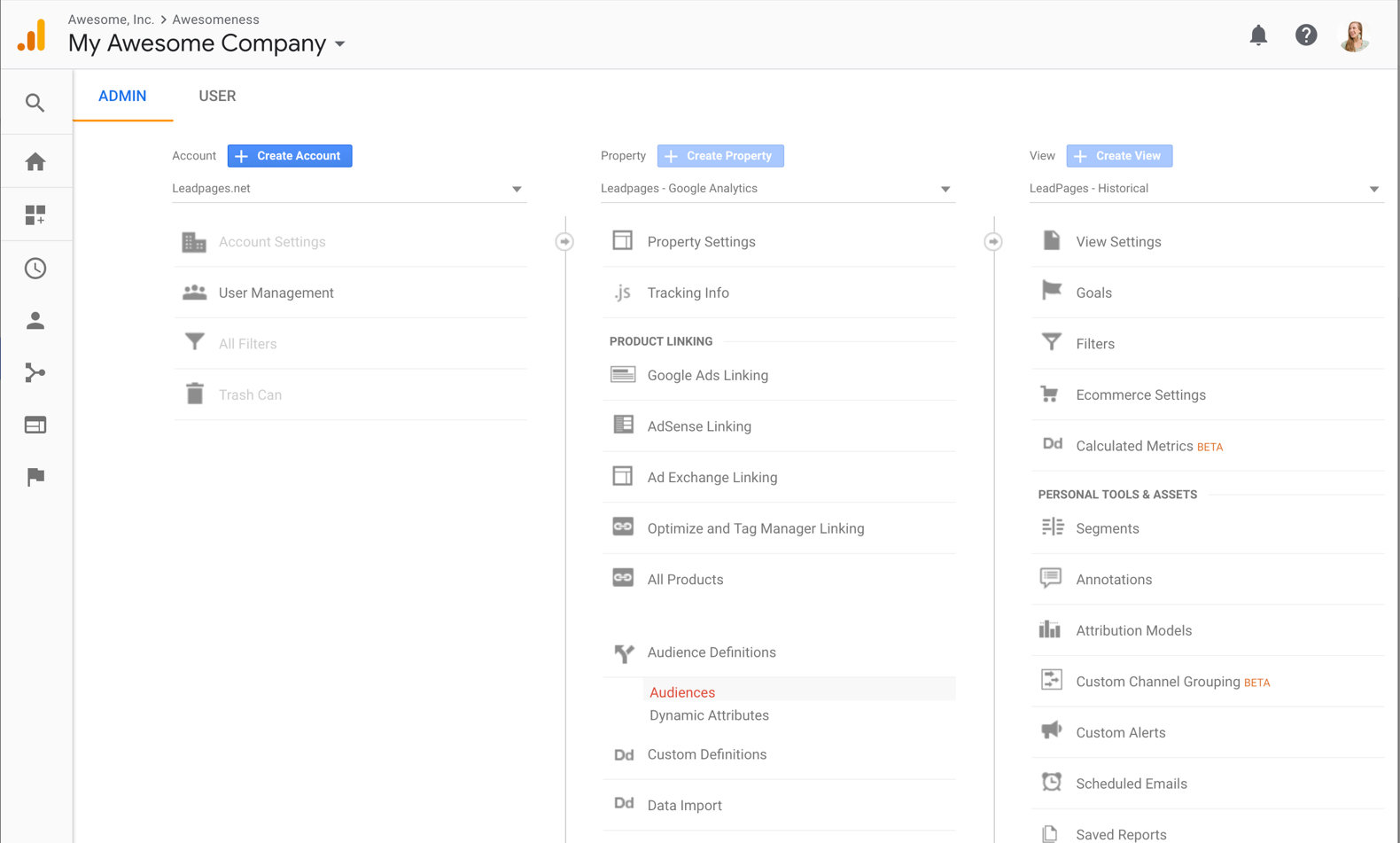1400x843 pixels.
Task: Open Ecommerce Settings link
Action: 1141,395
